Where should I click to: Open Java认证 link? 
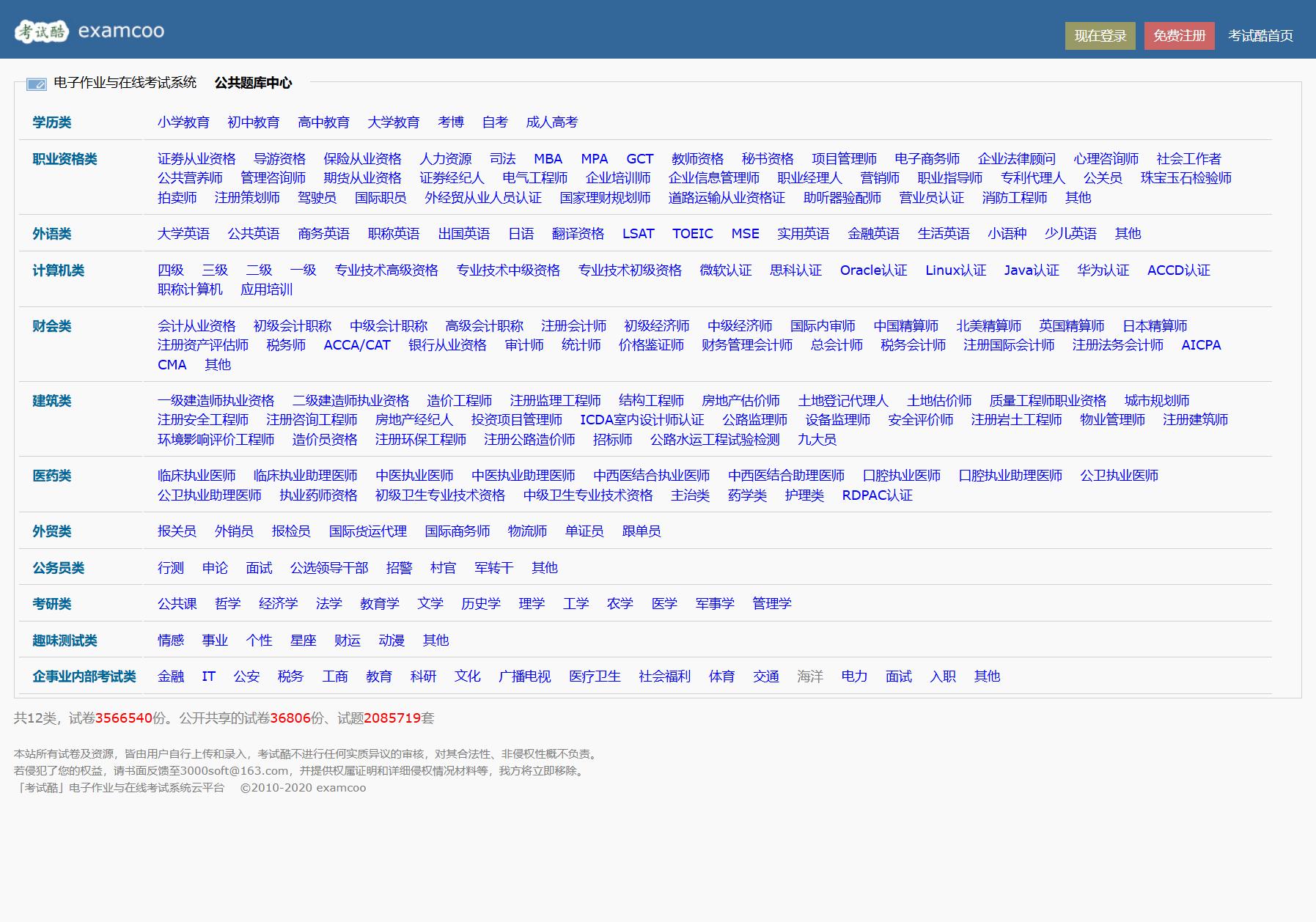point(1032,270)
